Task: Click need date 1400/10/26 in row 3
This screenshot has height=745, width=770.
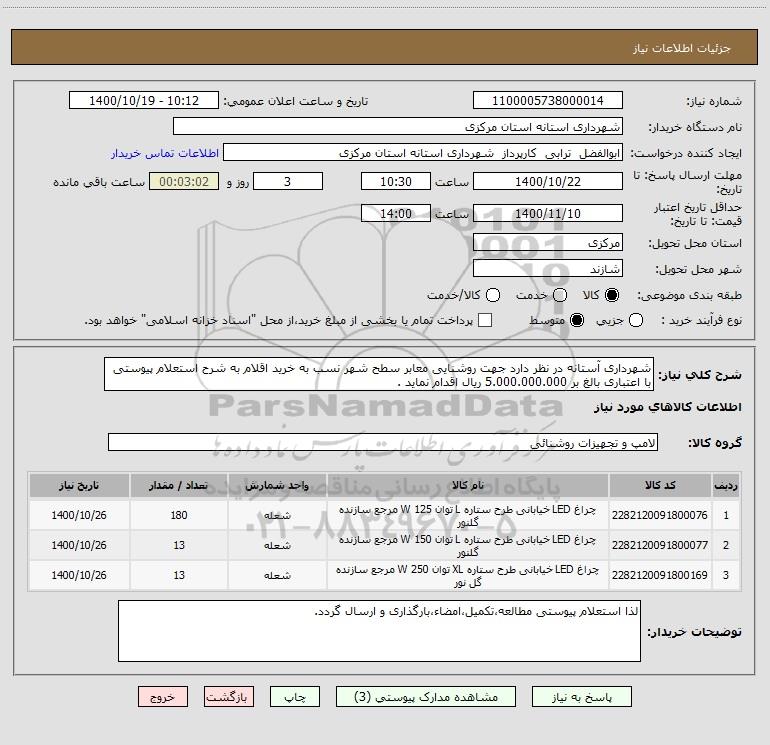Action: (79, 575)
